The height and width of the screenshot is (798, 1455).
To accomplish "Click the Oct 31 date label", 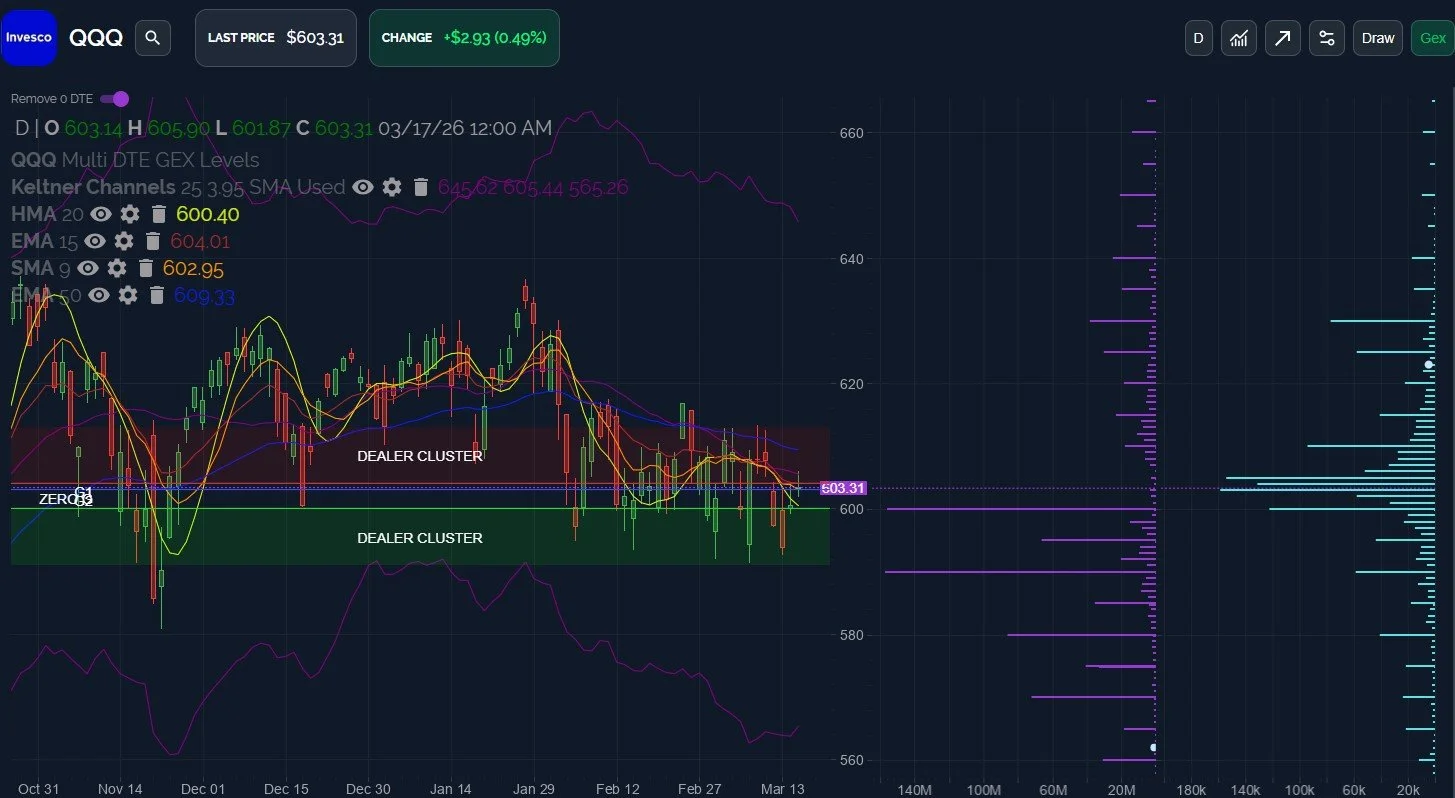I will pyautogui.click(x=39, y=789).
